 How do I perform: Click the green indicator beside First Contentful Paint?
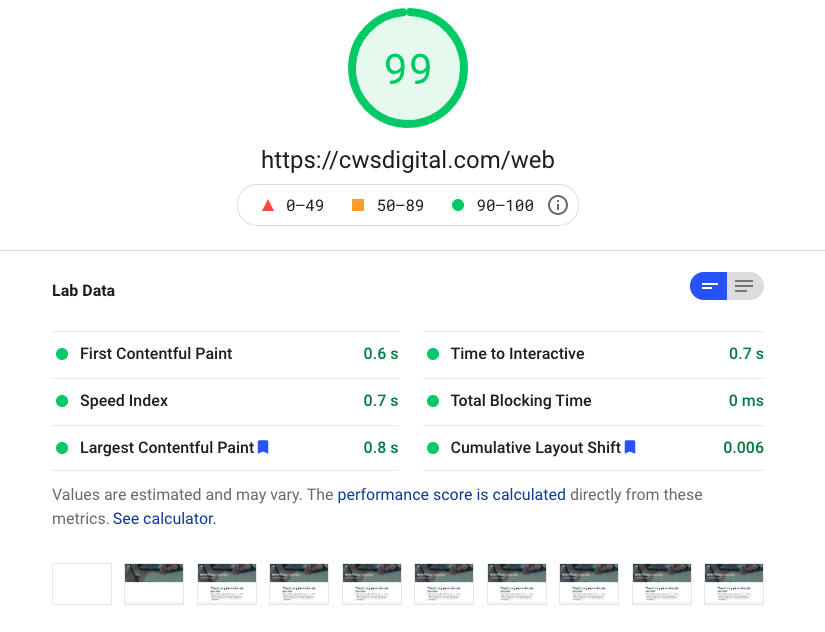coord(61,354)
